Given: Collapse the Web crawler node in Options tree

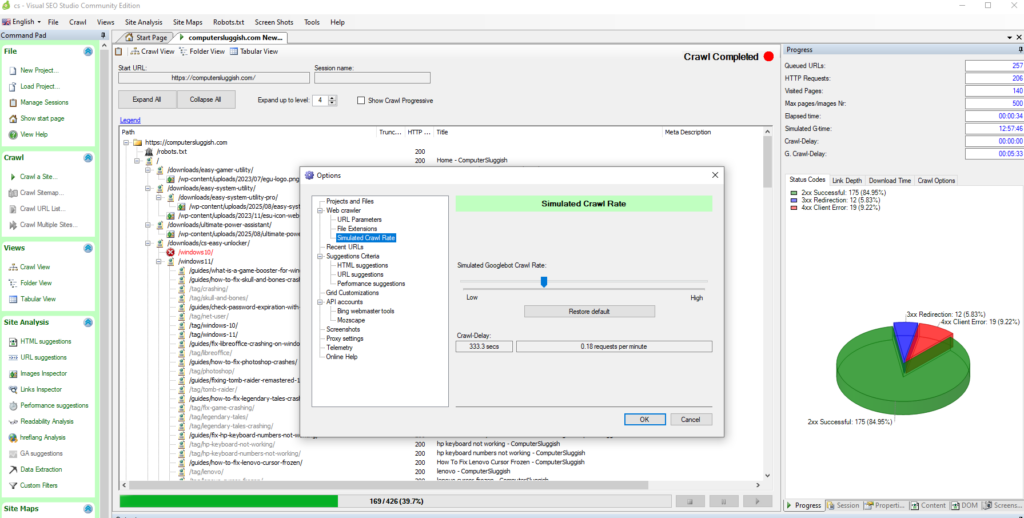Looking at the screenshot, I should click(320, 211).
